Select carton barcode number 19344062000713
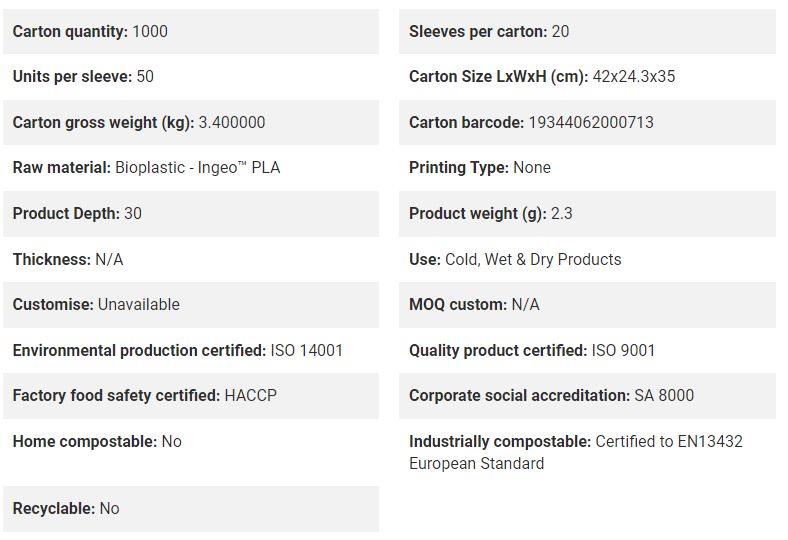This screenshot has height=540, width=788. point(591,122)
